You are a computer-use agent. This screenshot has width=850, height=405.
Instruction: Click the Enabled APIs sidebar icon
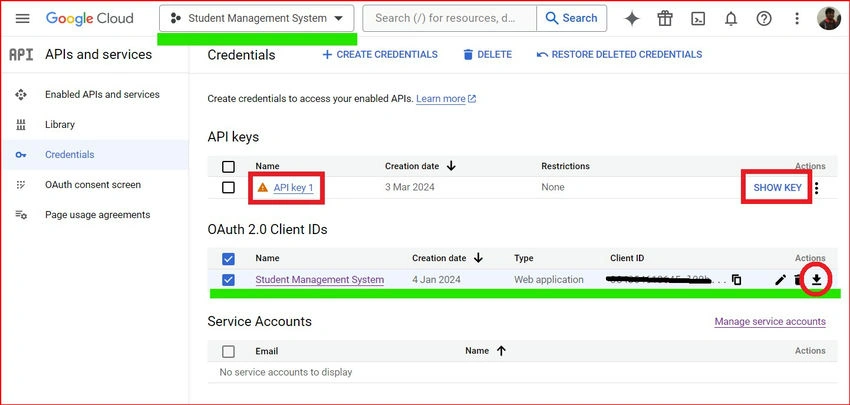tap(21, 95)
